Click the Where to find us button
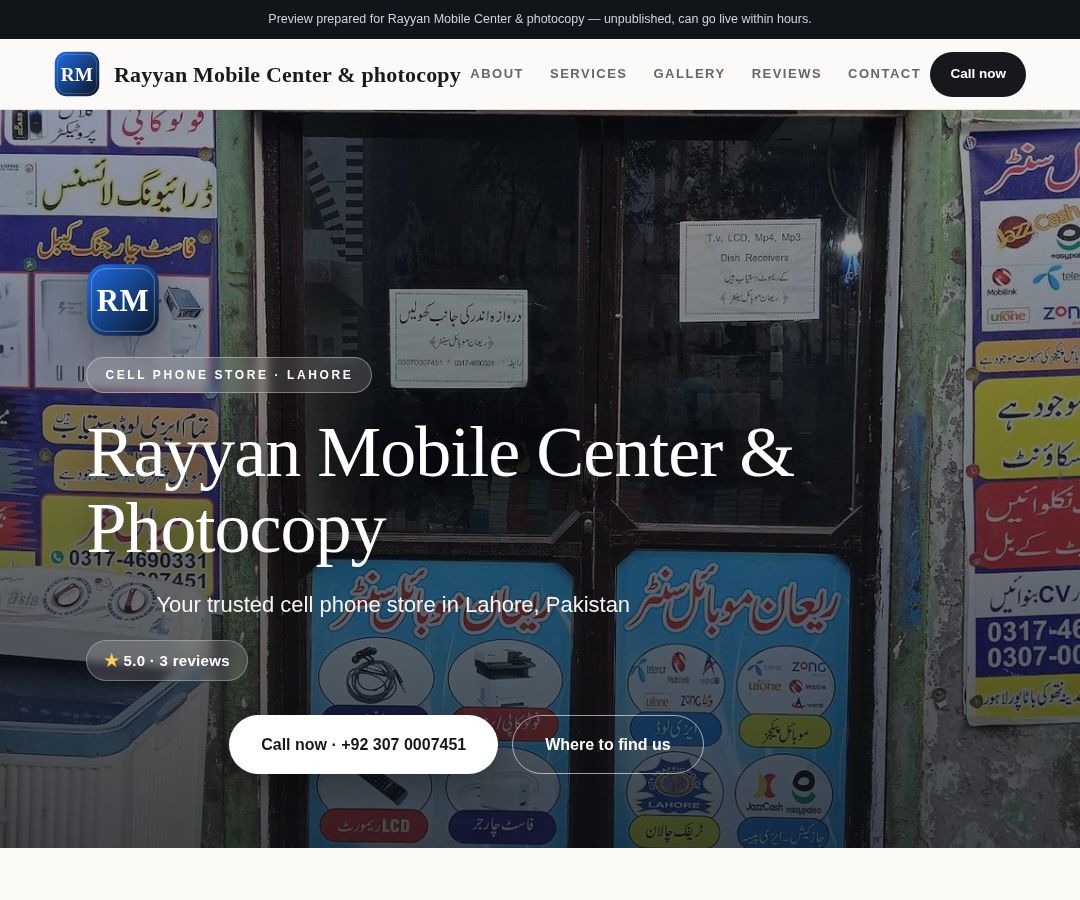This screenshot has height=900, width=1080. [x=608, y=744]
